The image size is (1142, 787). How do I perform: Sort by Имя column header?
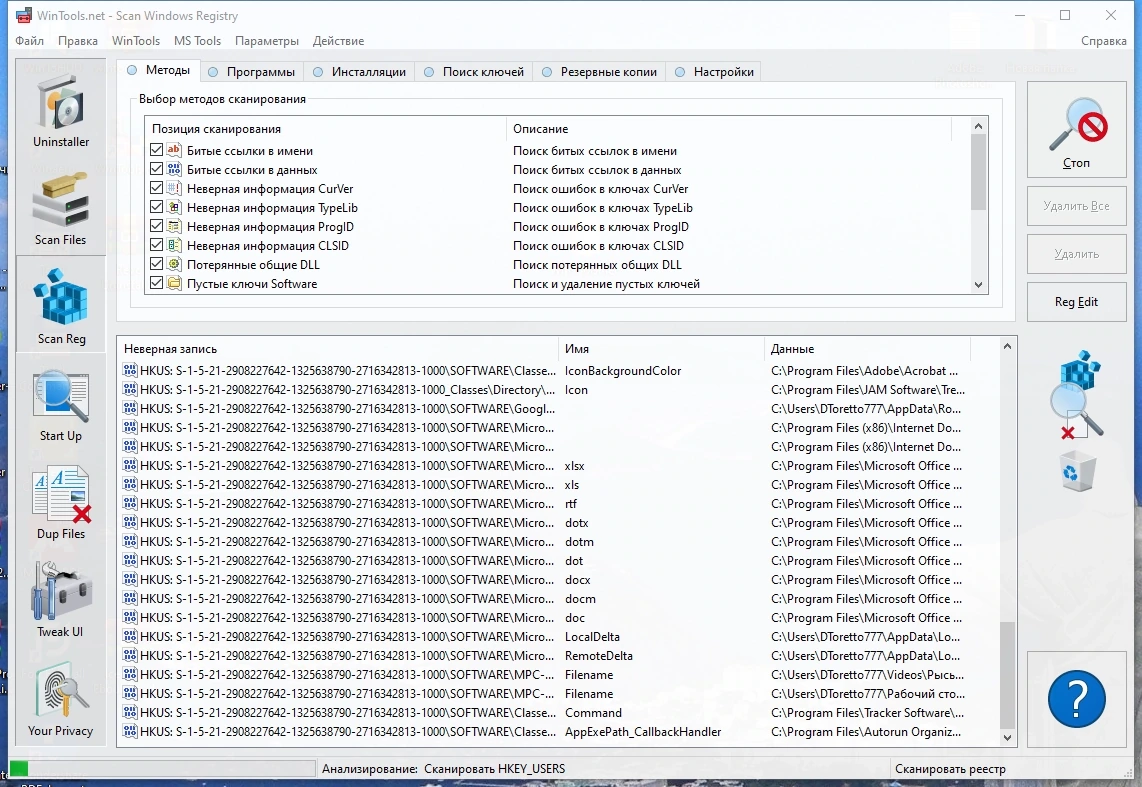[661, 349]
